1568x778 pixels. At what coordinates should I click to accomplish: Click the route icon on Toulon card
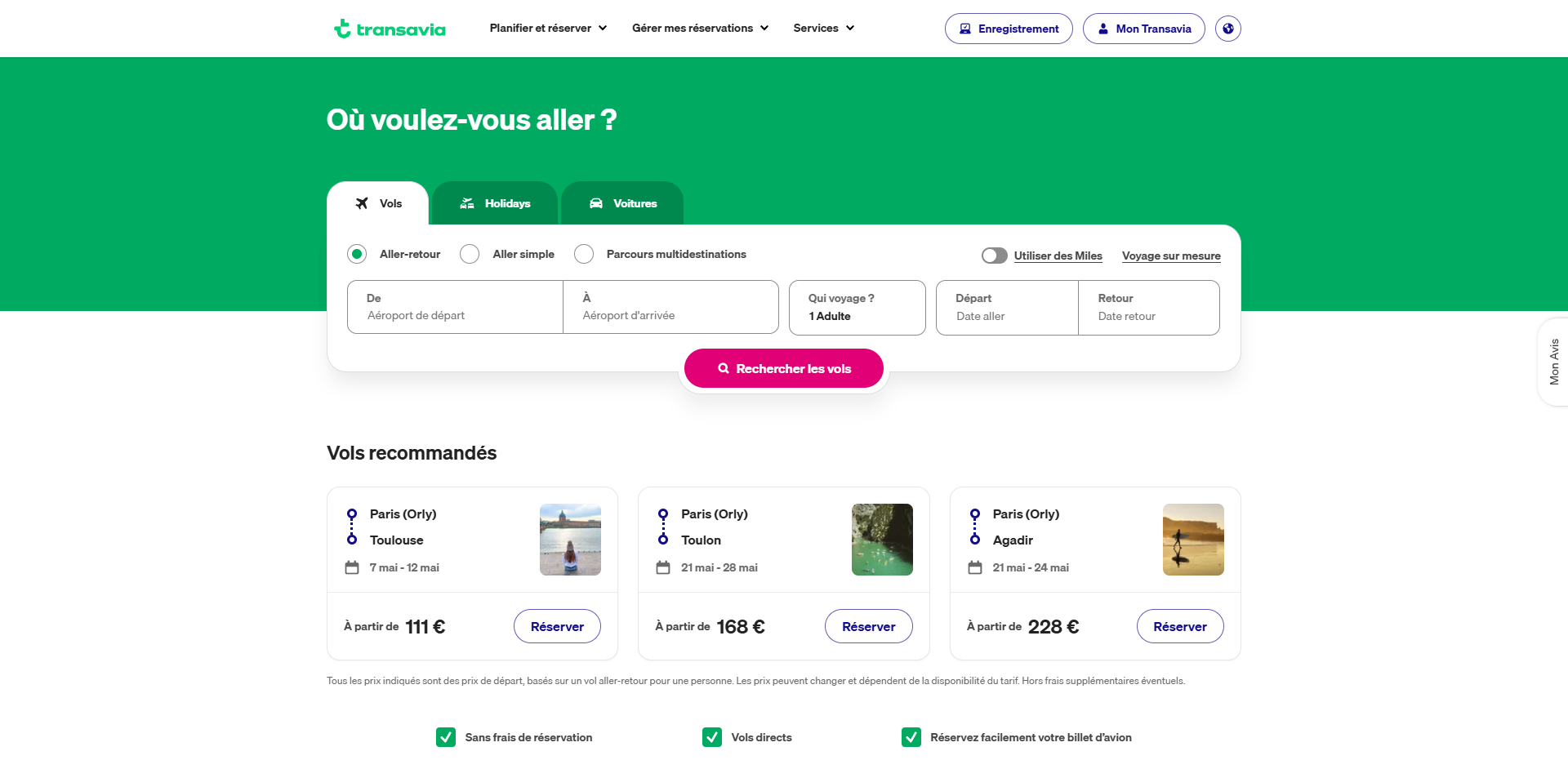coord(663,527)
